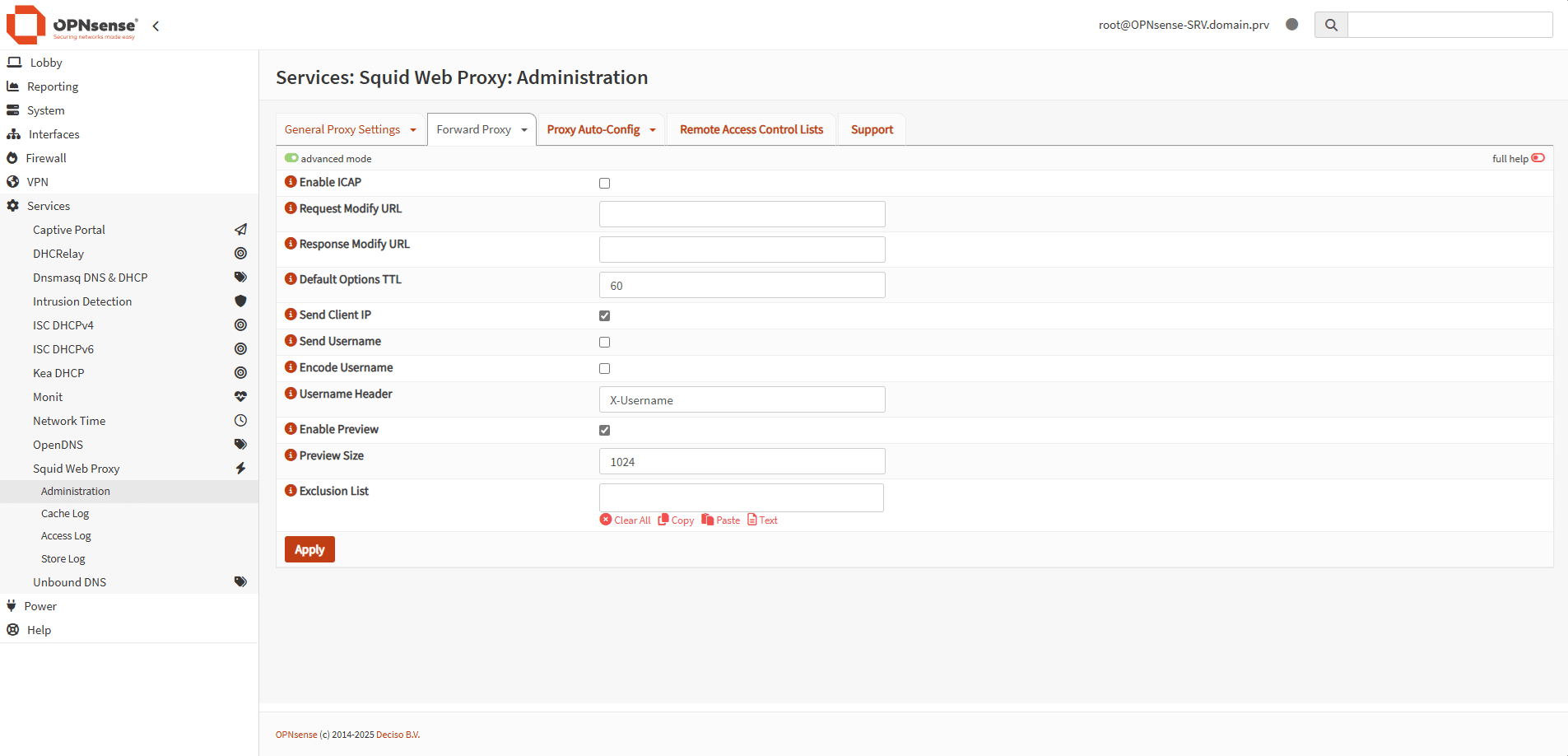The image size is (1568, 756).
Task: Click the ISC DHCPv6 target icon
Action: click(240, 349)
